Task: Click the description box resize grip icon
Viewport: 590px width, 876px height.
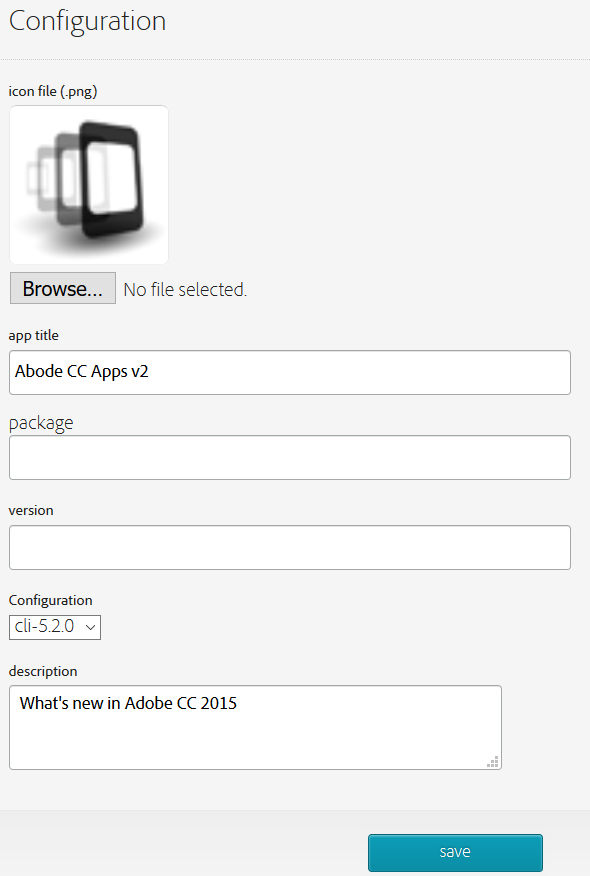Action: (x=493, y=761)
